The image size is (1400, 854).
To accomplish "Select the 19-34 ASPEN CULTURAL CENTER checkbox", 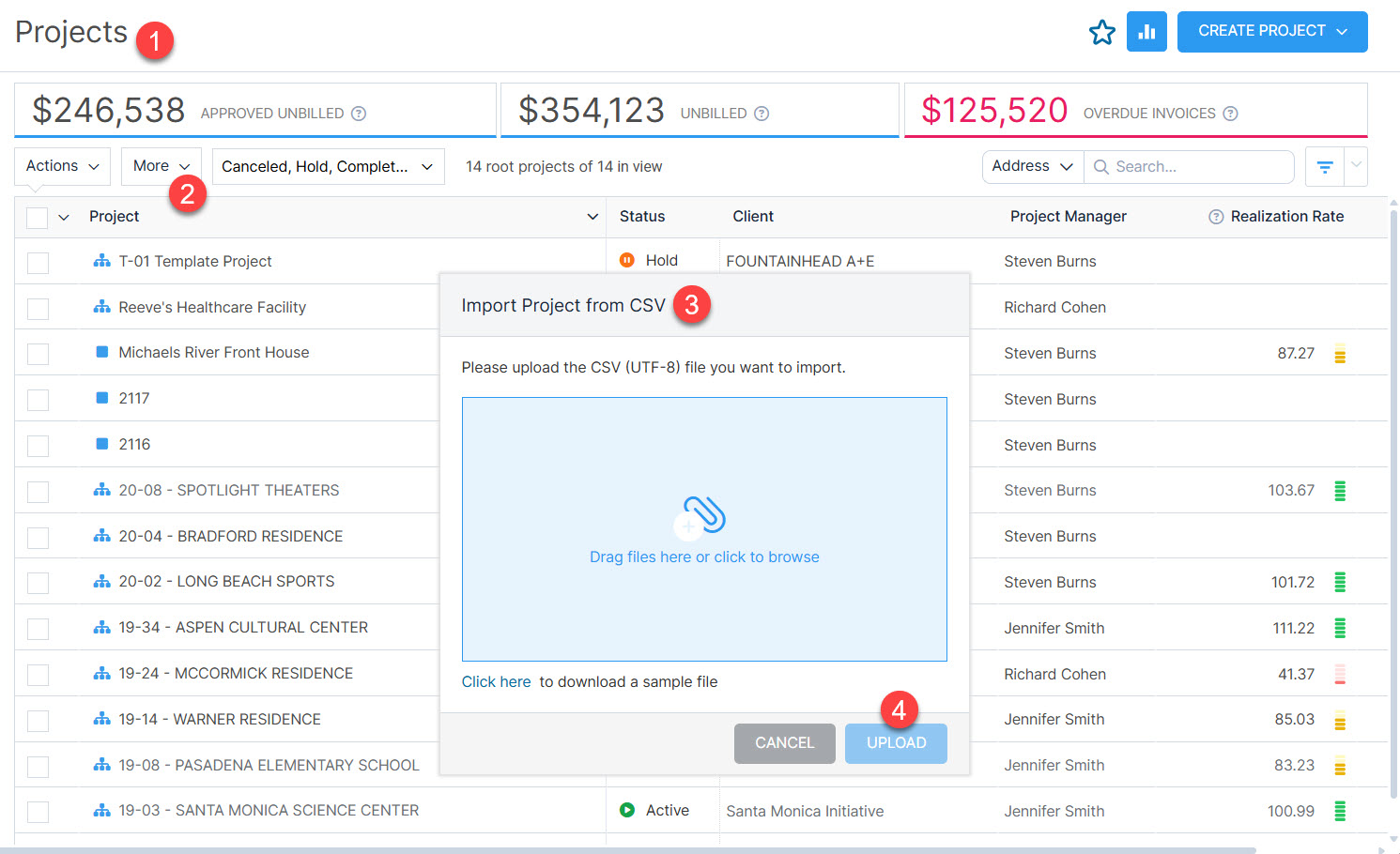I will pos(38,628).
